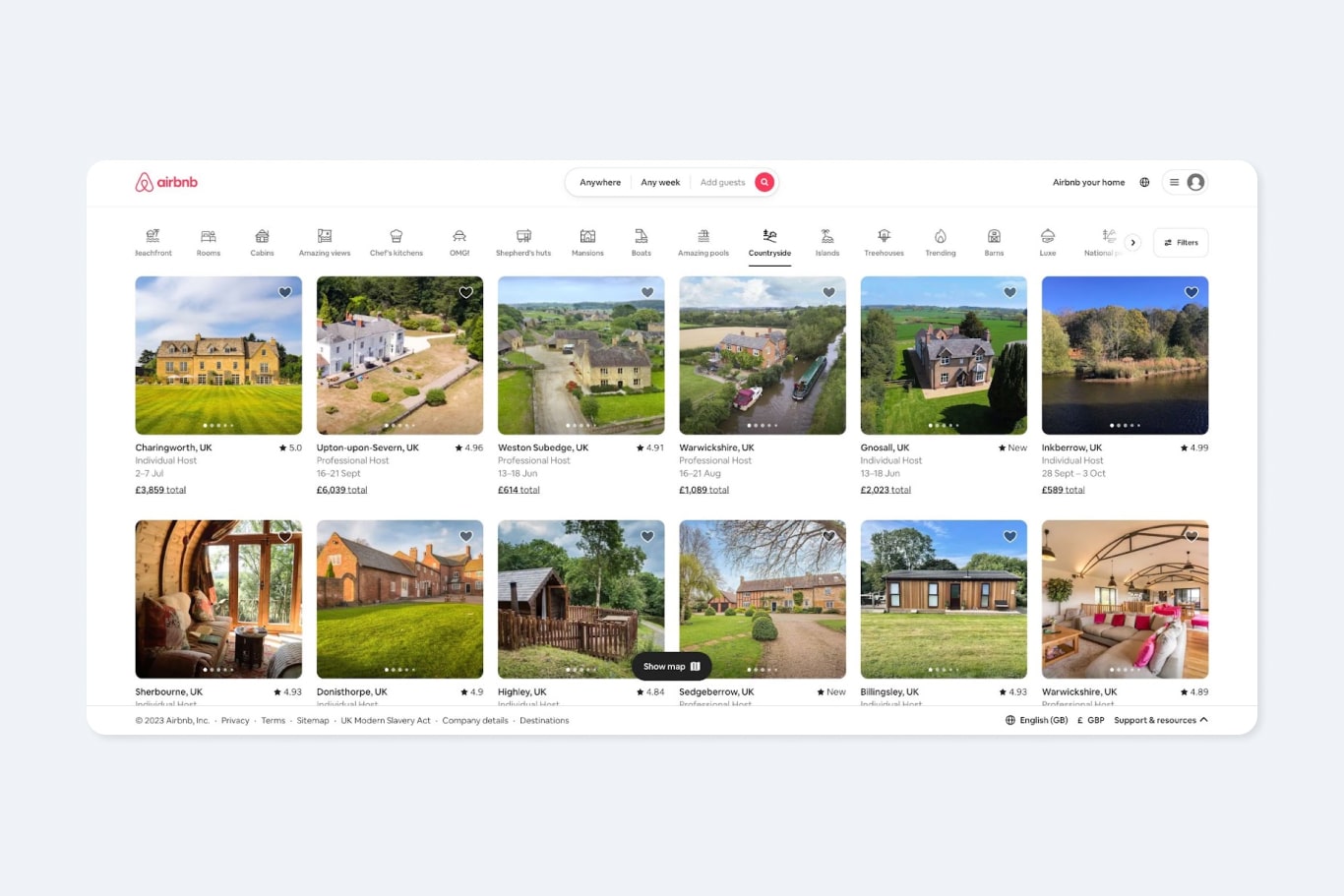Click the red search magnifier icon
Image resolution: width=1344 pixels, height=896 pixels.
[x=764, y=182]
